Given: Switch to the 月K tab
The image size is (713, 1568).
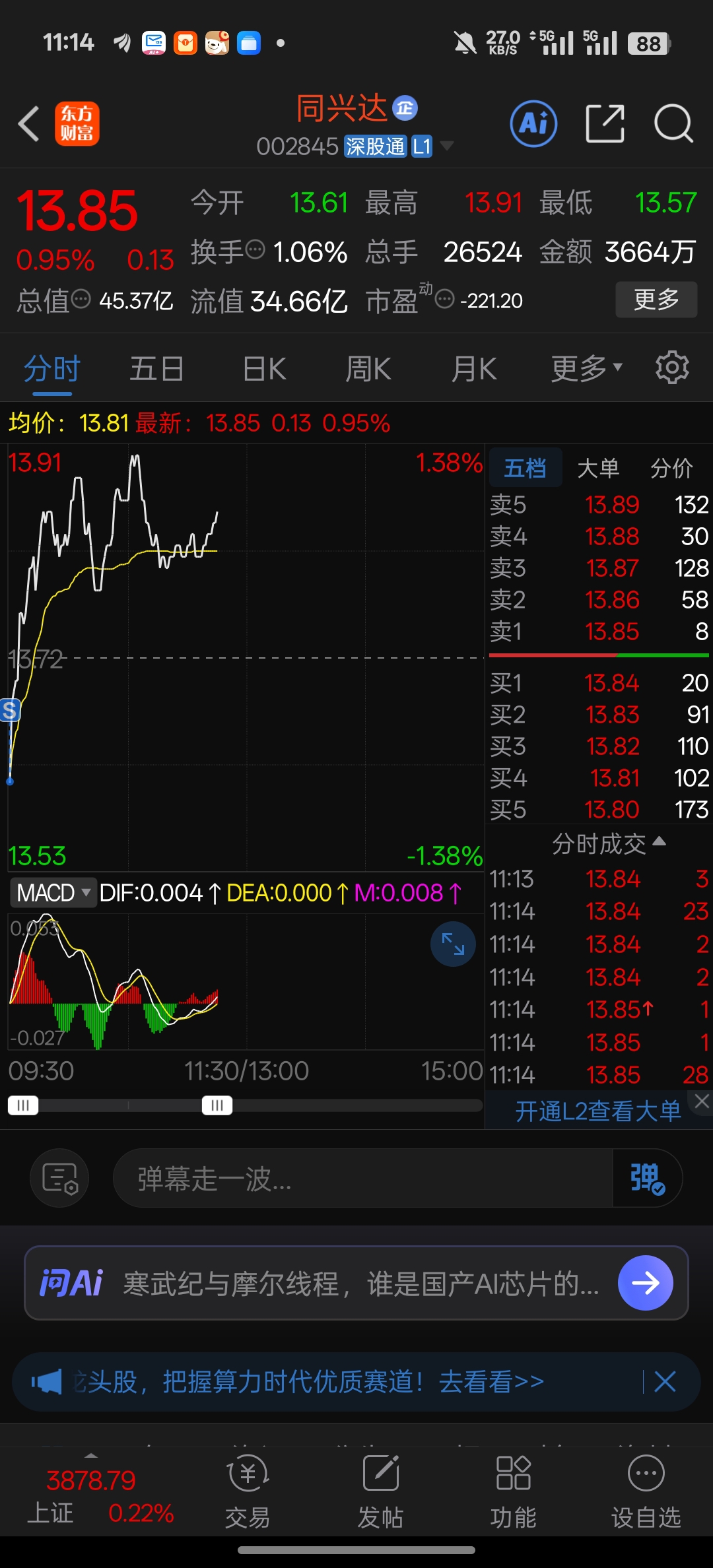Looking at the screenshot, I should coord(474,369).
